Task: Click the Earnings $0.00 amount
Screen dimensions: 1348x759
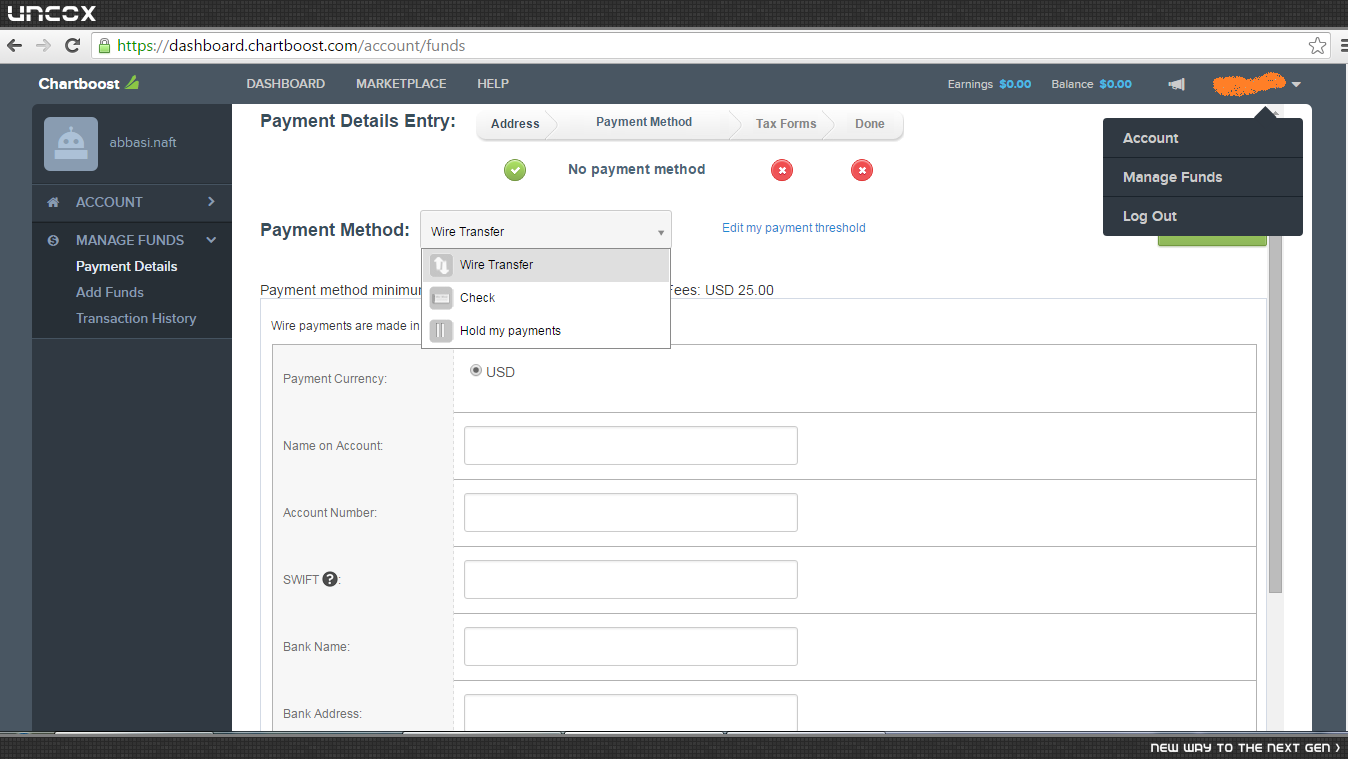Action: (x=1015, y=84)
